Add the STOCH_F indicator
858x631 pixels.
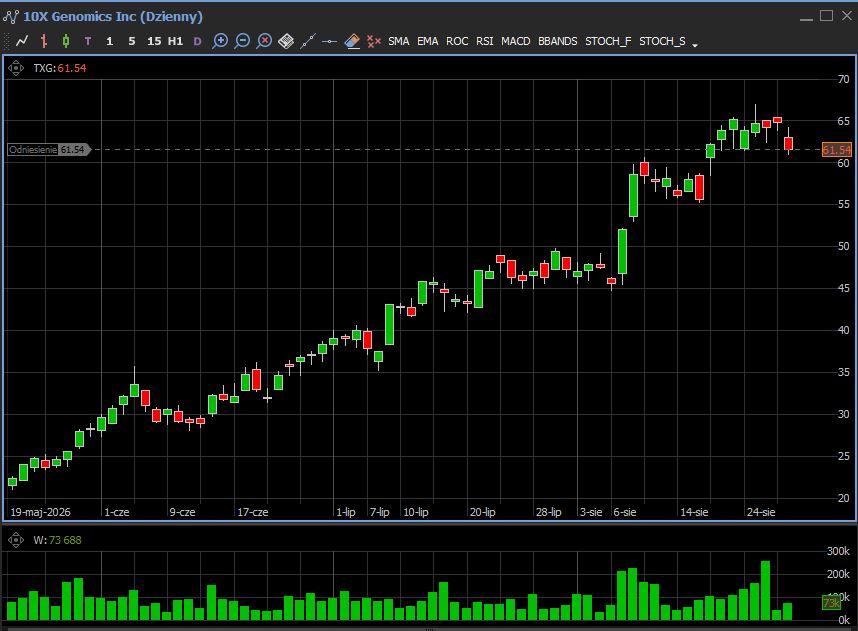click(x=608, y=41)
